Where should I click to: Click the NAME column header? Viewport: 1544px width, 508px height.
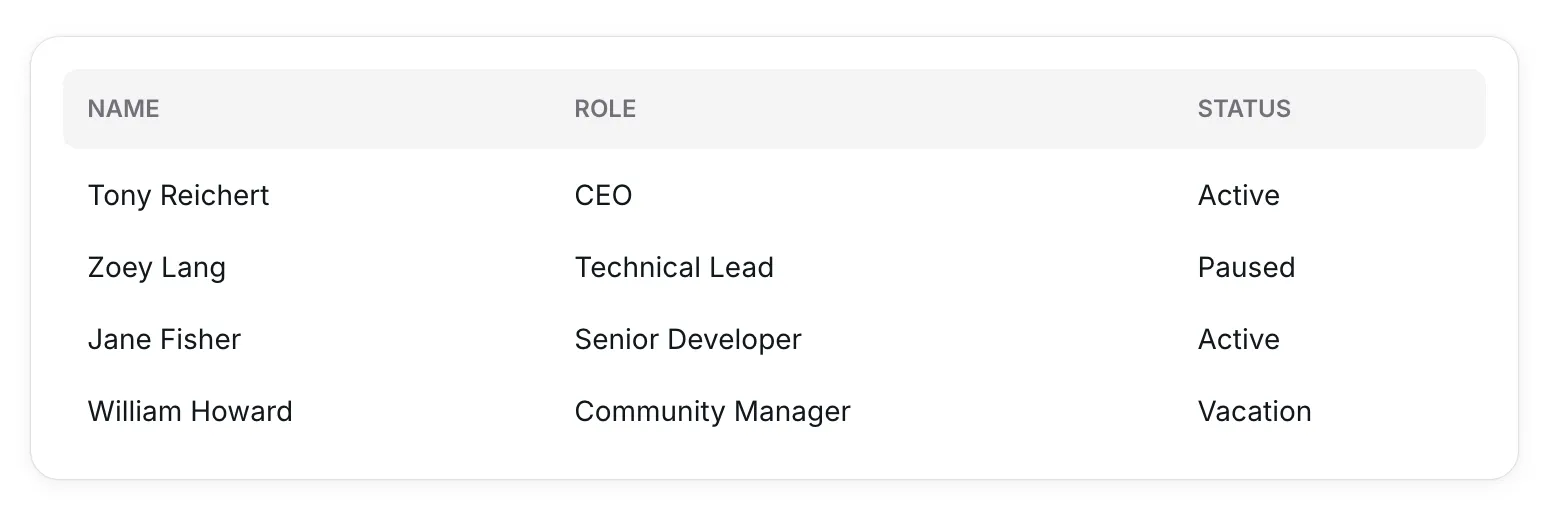coord(124,109)
